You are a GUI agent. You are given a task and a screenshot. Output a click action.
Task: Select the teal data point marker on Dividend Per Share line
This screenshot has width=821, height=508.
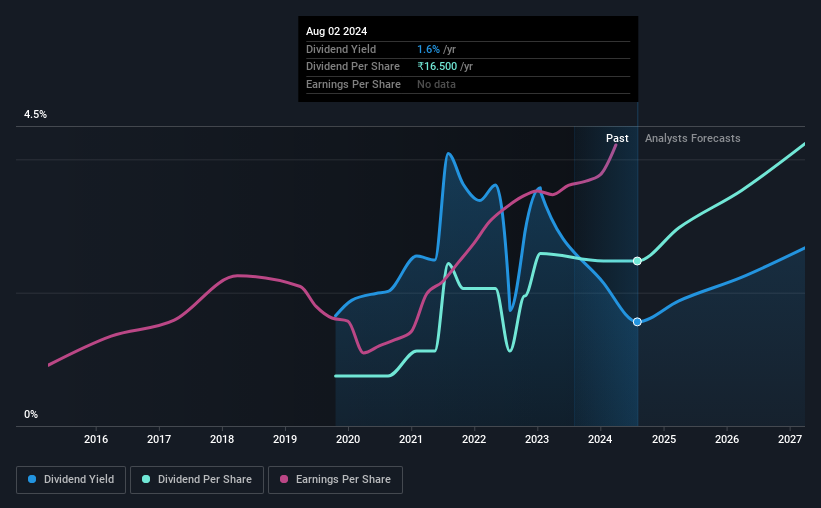(637, 261)
